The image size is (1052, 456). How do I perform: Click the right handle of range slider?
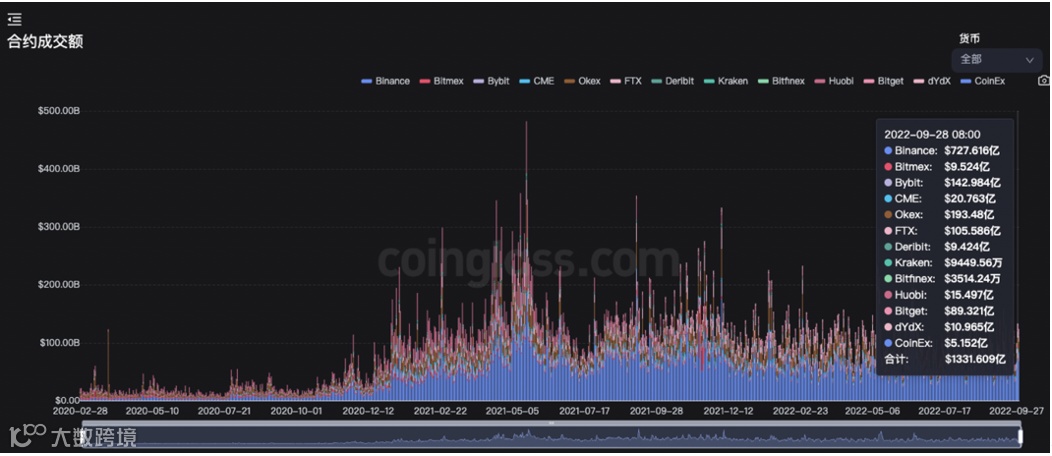click(1020, 437)
